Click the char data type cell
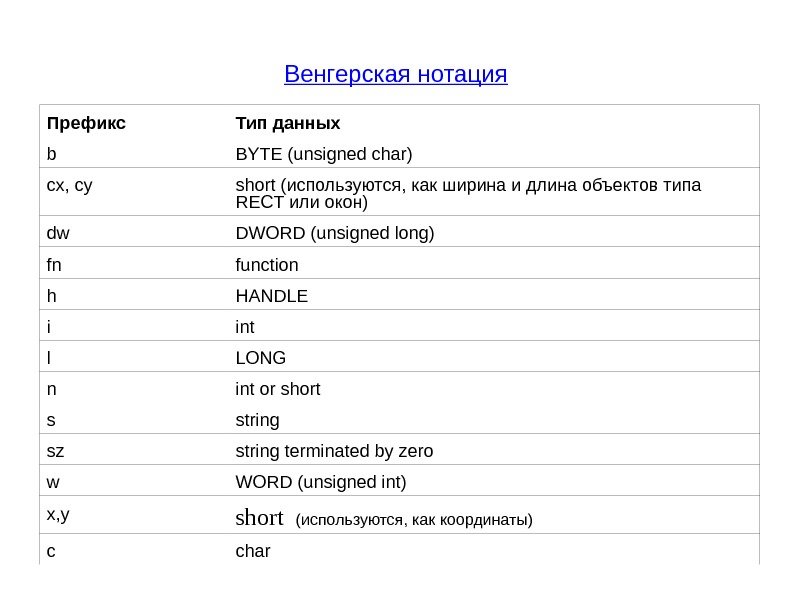The width and height of the screenshot is (794, 595). (x=252, y=551)
